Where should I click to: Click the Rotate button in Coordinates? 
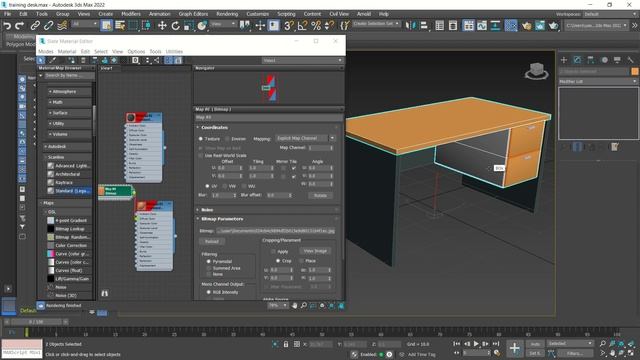pyautogui.click(x=320, y=196)
